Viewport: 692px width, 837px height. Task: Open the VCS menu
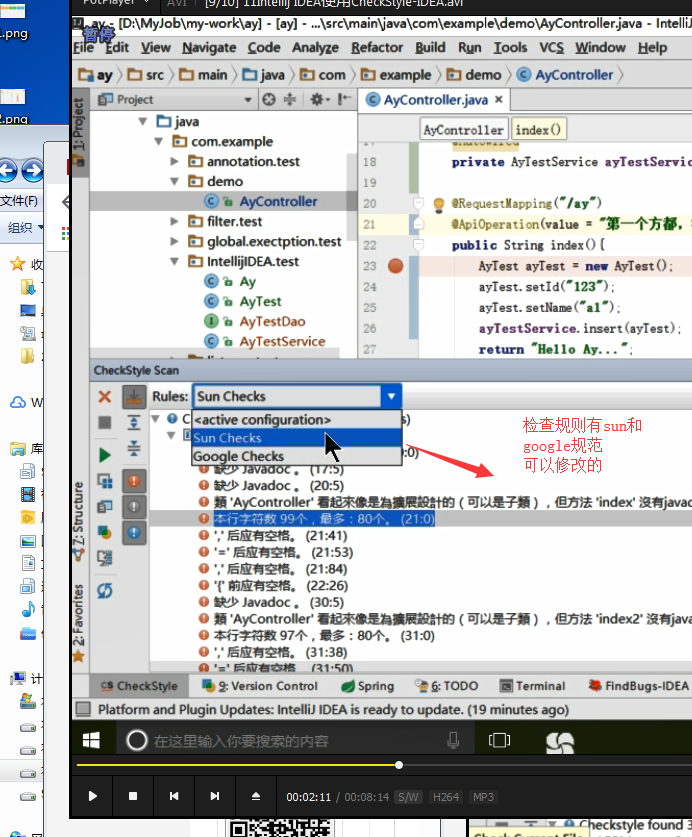click(552, 48)
